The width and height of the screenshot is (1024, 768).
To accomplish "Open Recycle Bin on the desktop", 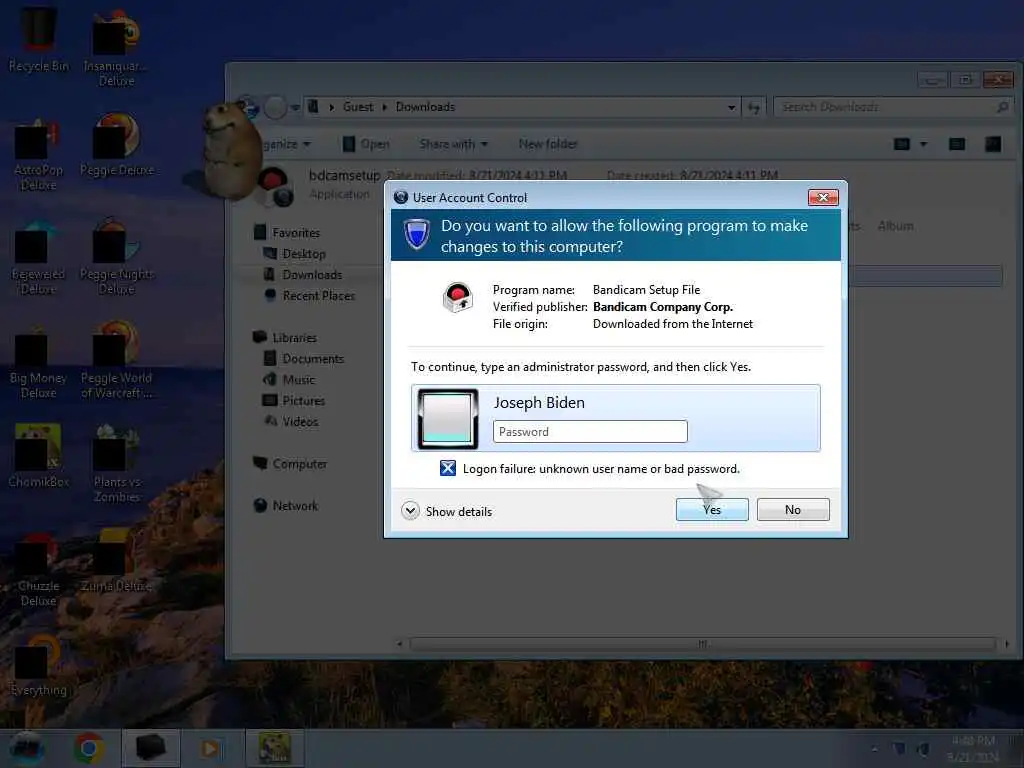I will [x=39, y=40].
